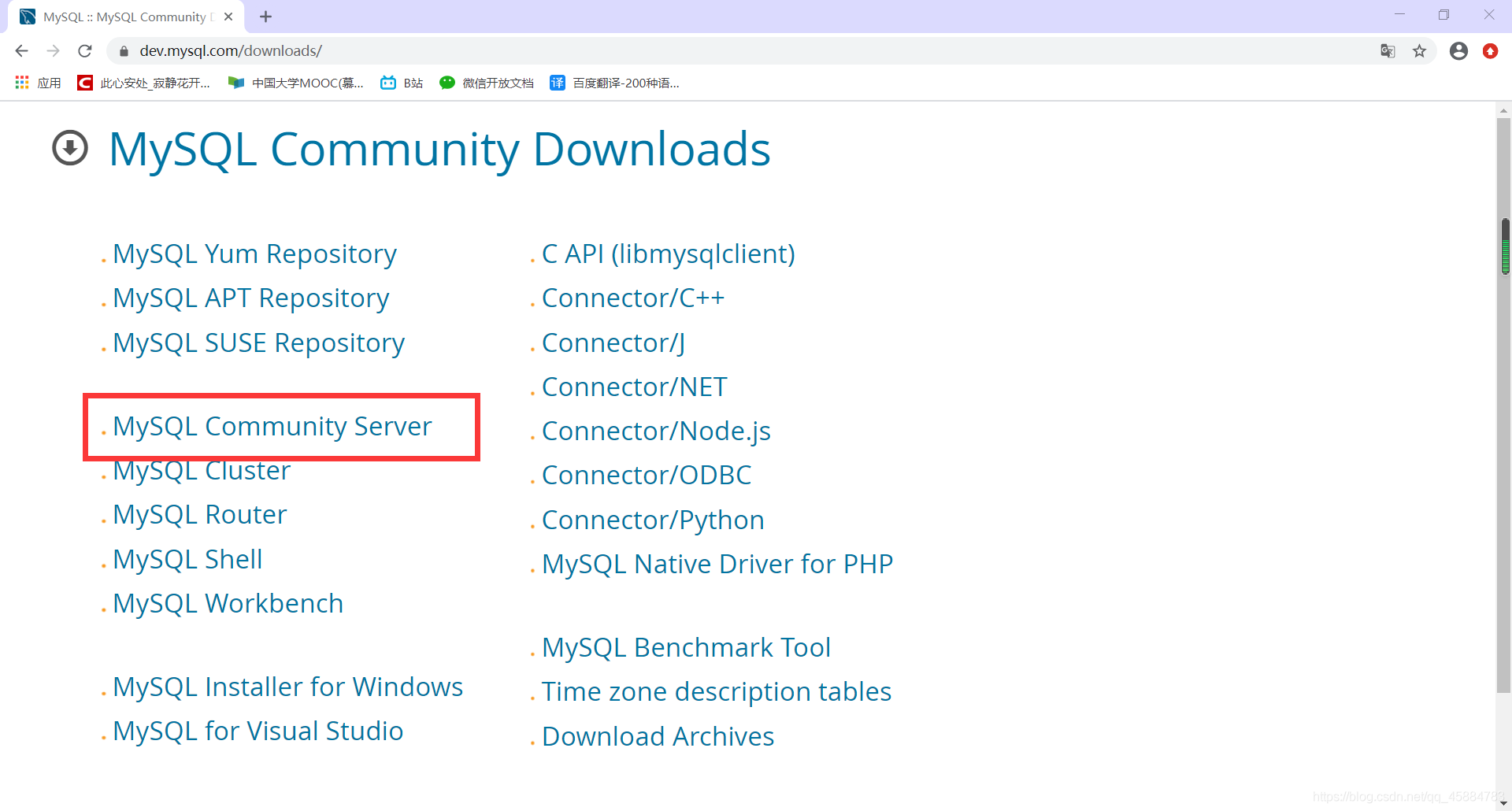Screen dimensions: 1512x811
Task: Open the MySQL Cluster link
Action: click(x=202, y=470)
